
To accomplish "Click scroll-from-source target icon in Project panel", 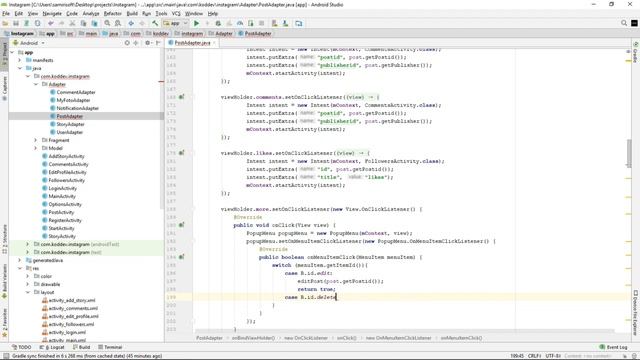I will pos(127,43).
